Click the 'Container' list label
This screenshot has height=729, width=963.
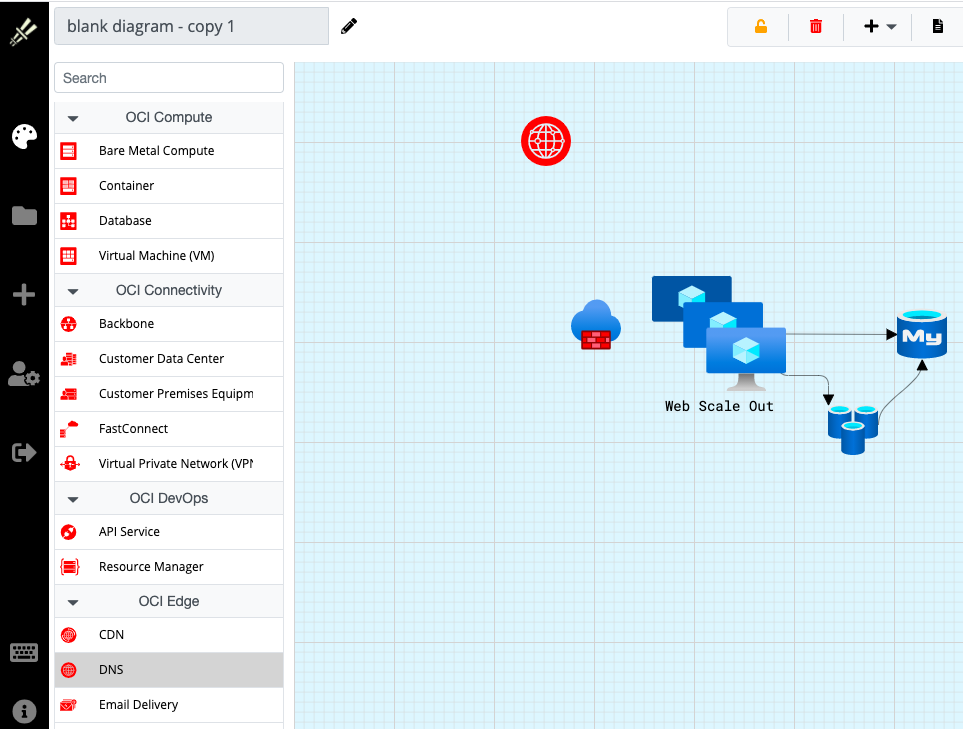click(127, 185)
